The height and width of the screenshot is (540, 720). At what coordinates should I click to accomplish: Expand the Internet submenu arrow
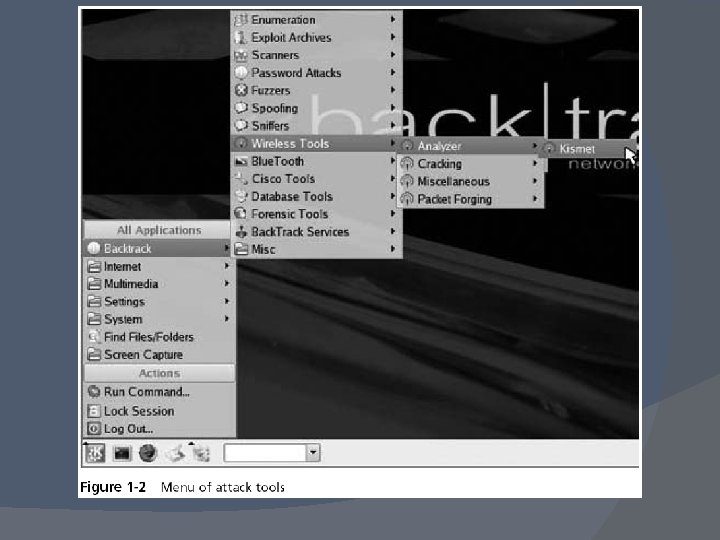click(x=227, y=266)
